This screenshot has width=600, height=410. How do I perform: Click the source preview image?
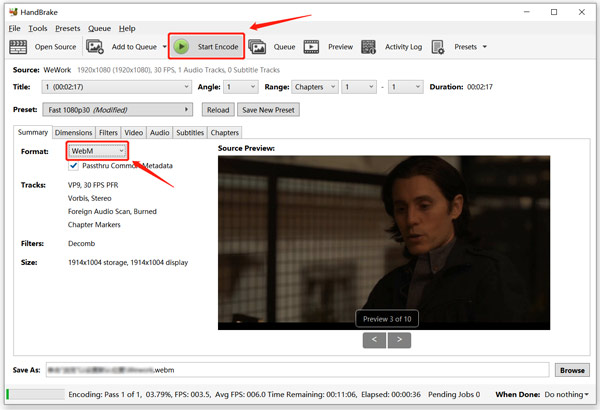coord(384,243)
